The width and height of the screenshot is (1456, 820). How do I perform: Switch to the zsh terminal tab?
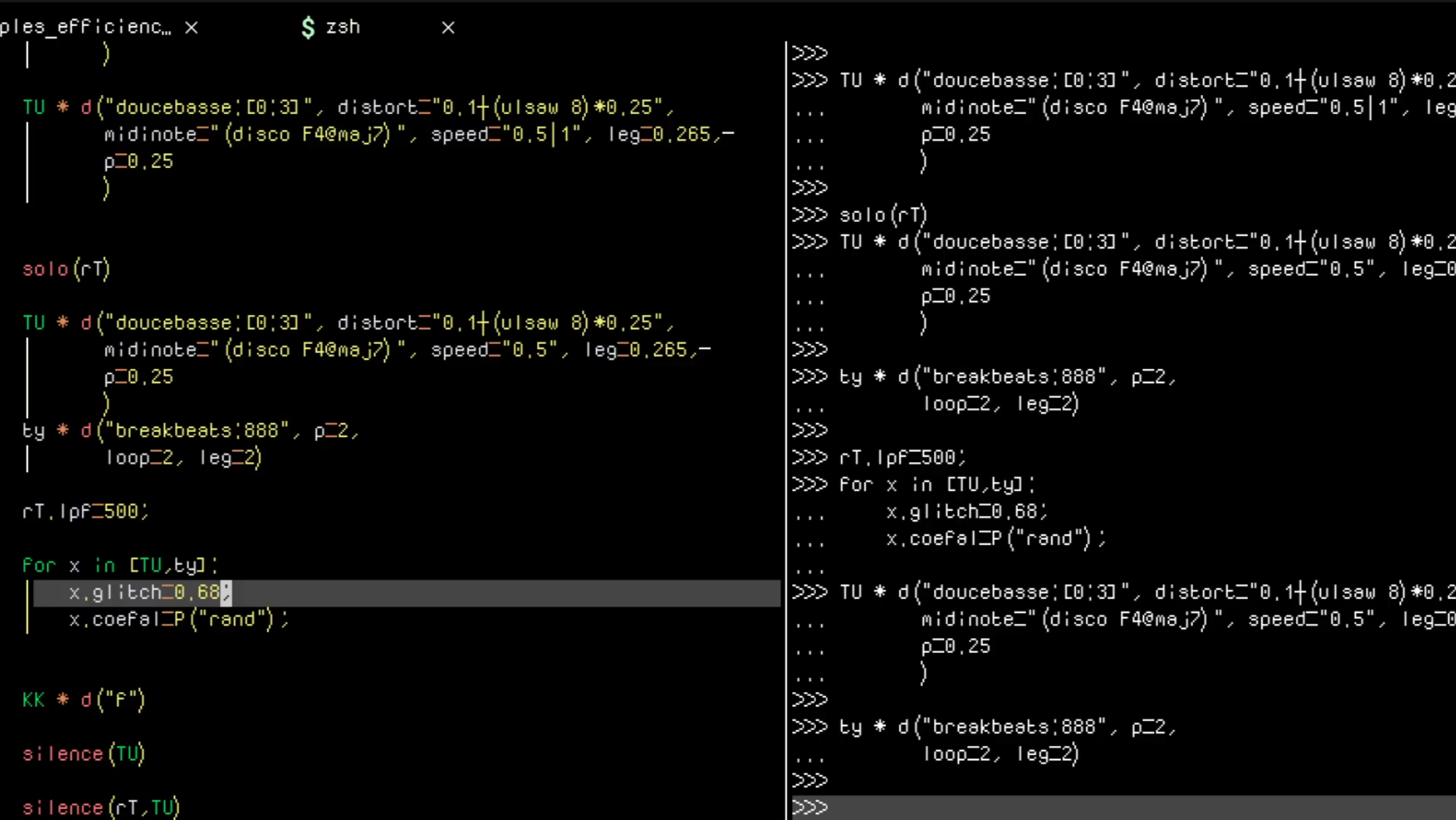(x=343, y=27)
